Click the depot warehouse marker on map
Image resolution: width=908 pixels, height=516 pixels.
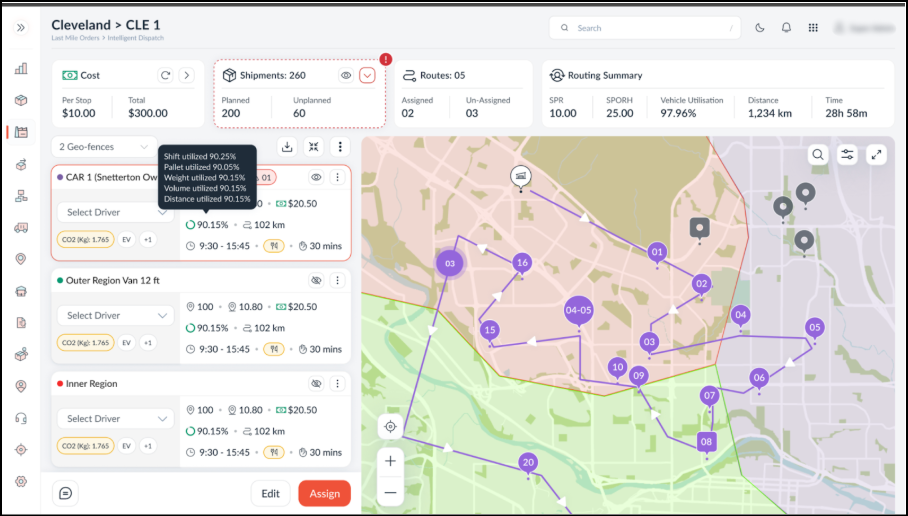click(521, 177)
